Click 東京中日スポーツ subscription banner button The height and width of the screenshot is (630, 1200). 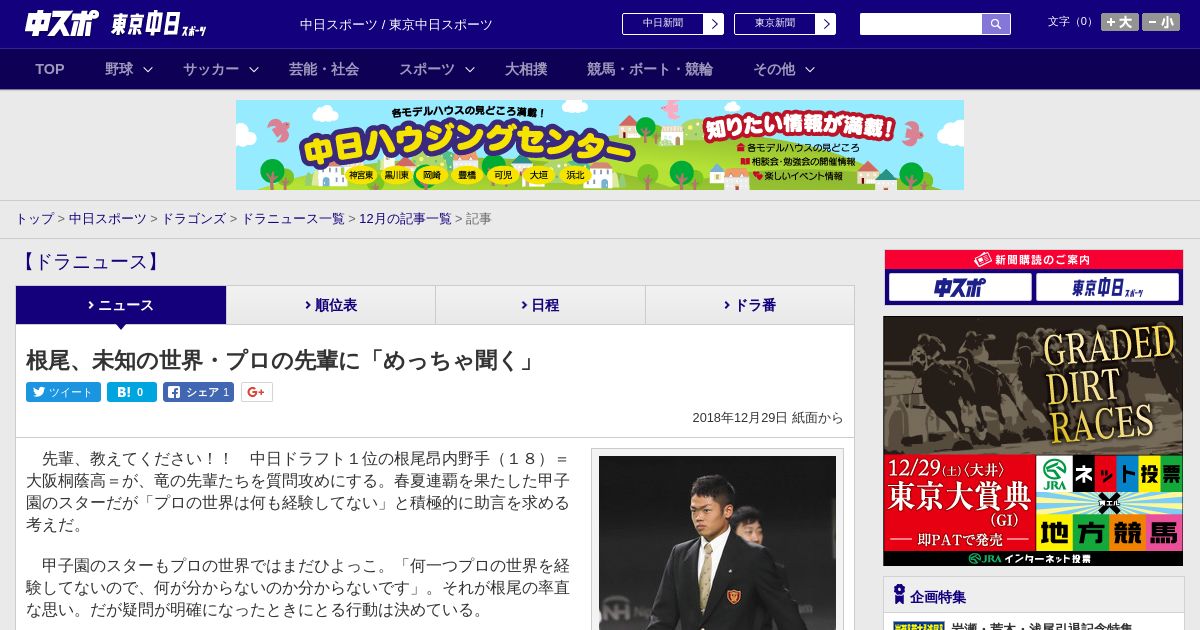[x=1107, y=288]
